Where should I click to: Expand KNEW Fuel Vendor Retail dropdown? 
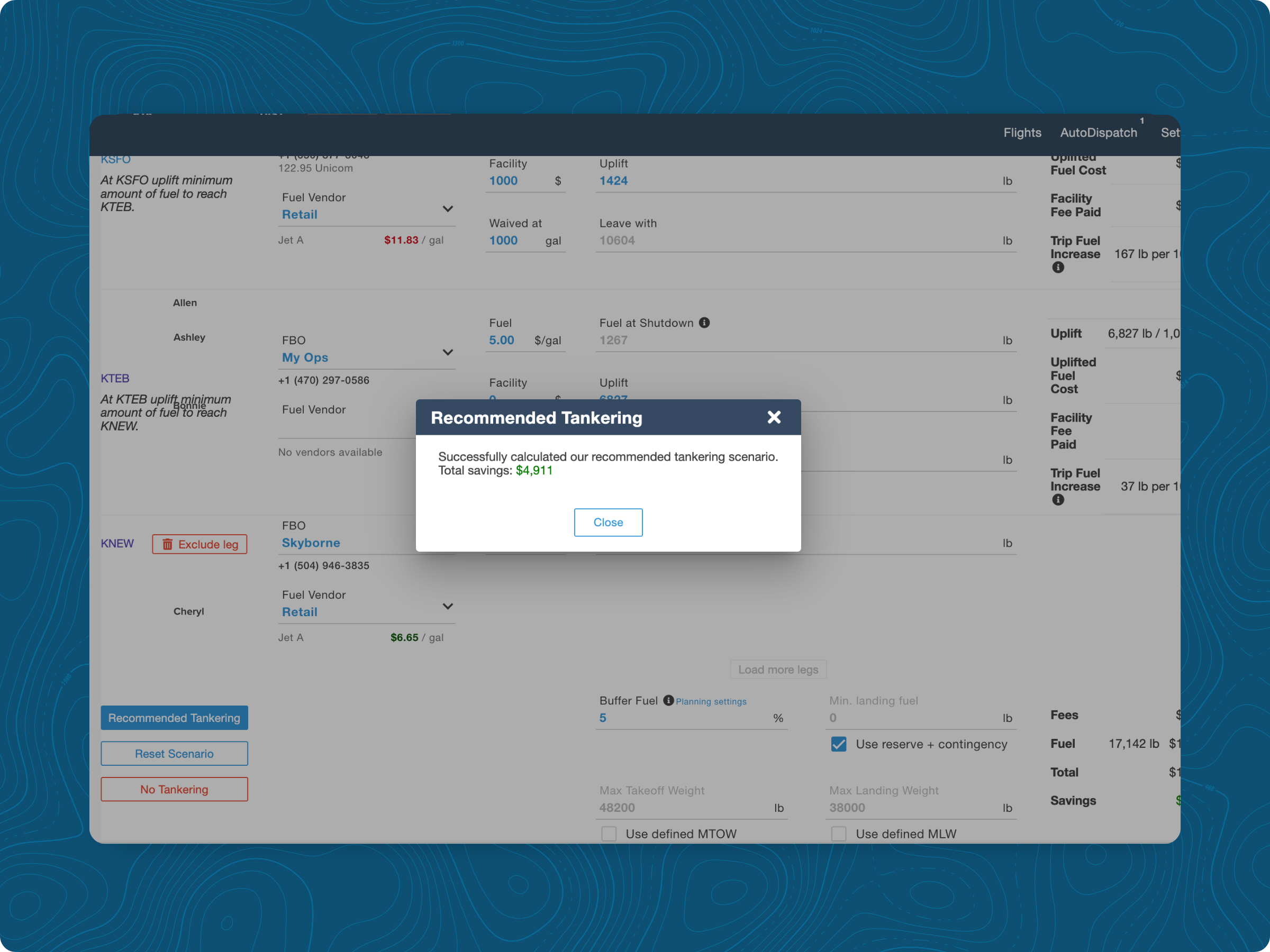447,607
